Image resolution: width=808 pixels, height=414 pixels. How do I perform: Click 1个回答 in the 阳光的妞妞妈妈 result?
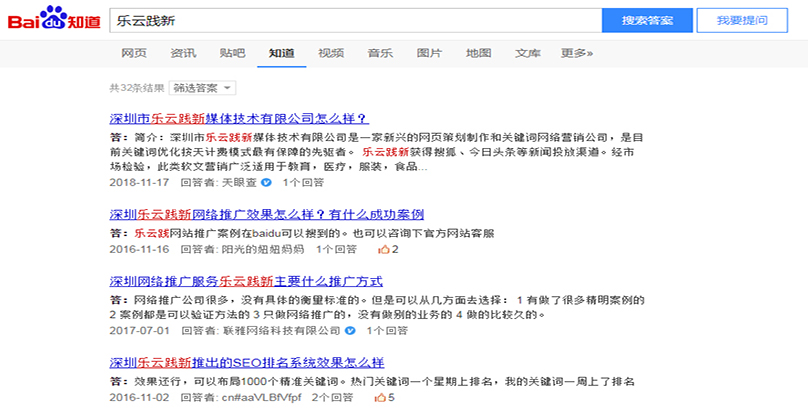pyautogui.click(x=336, y=250)
